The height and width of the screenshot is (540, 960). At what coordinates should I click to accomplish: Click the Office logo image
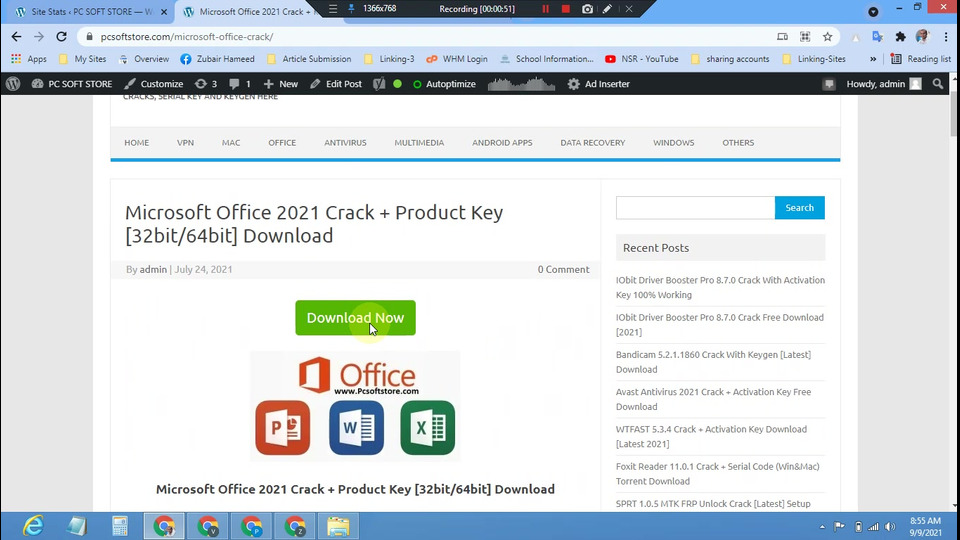pos(355,406)
